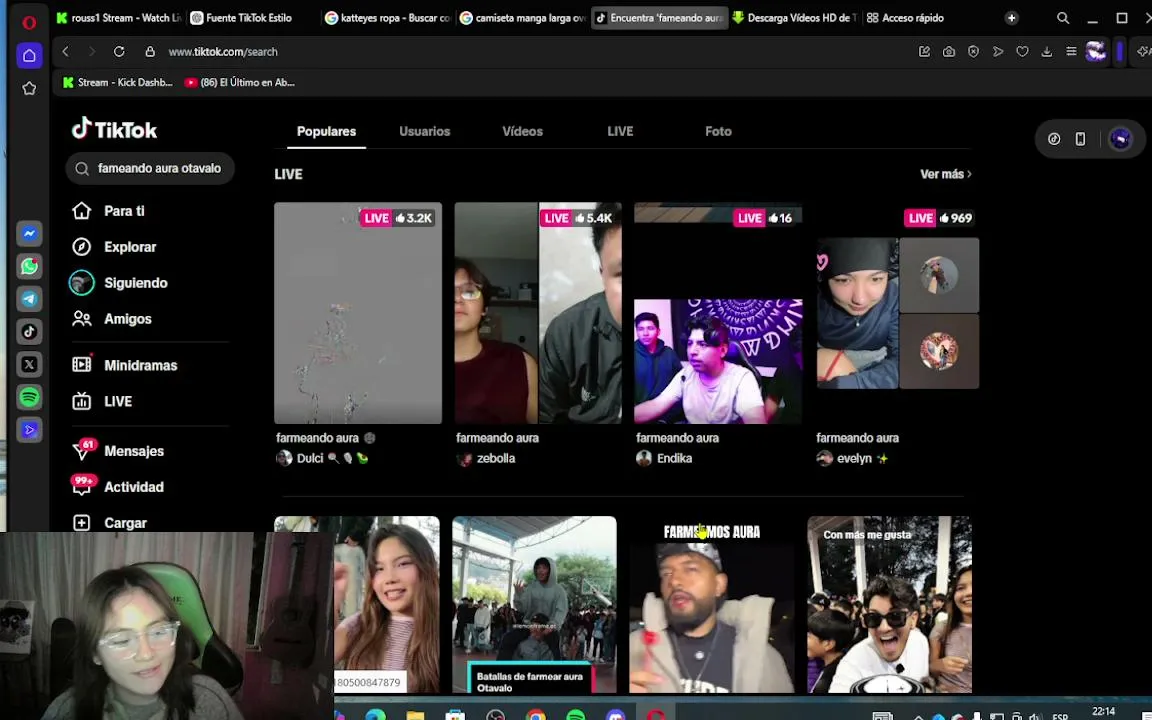Go to Siguiendo feed
Viewport: 1152px width, 720px height.
click(x=119, y=283)
